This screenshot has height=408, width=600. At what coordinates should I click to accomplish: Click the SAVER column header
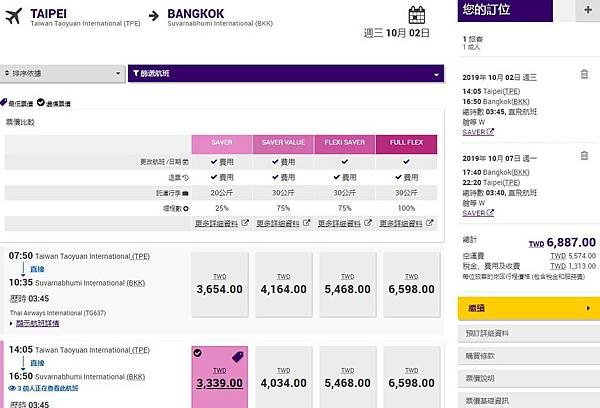point(222,144)
